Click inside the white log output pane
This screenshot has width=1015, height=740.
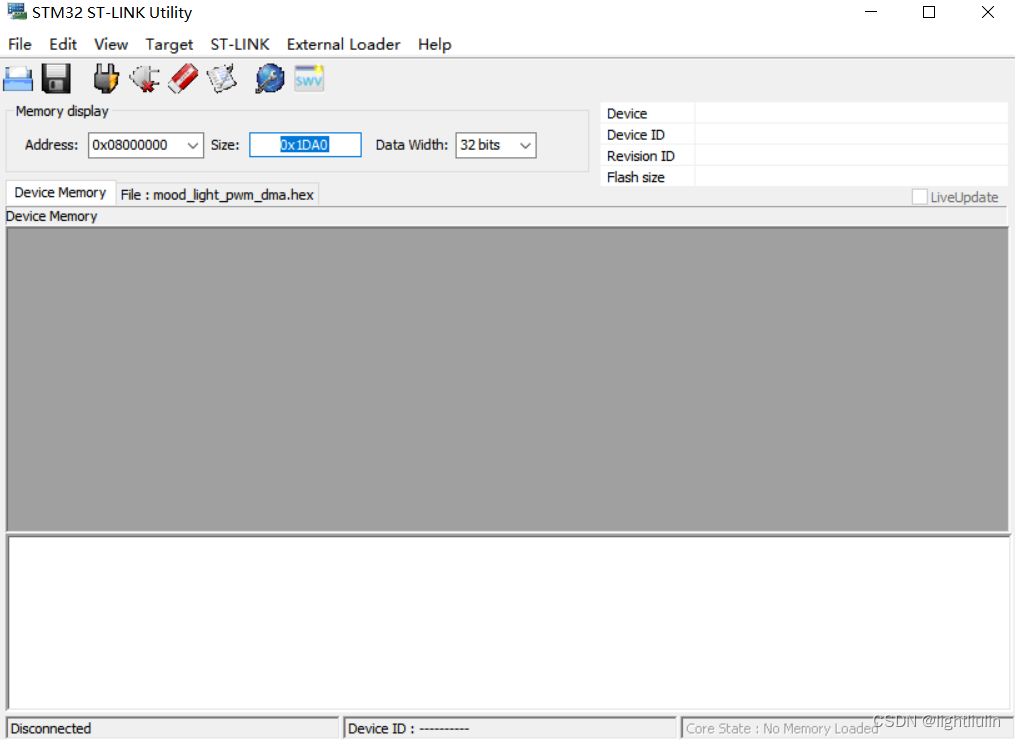(509, 622)
